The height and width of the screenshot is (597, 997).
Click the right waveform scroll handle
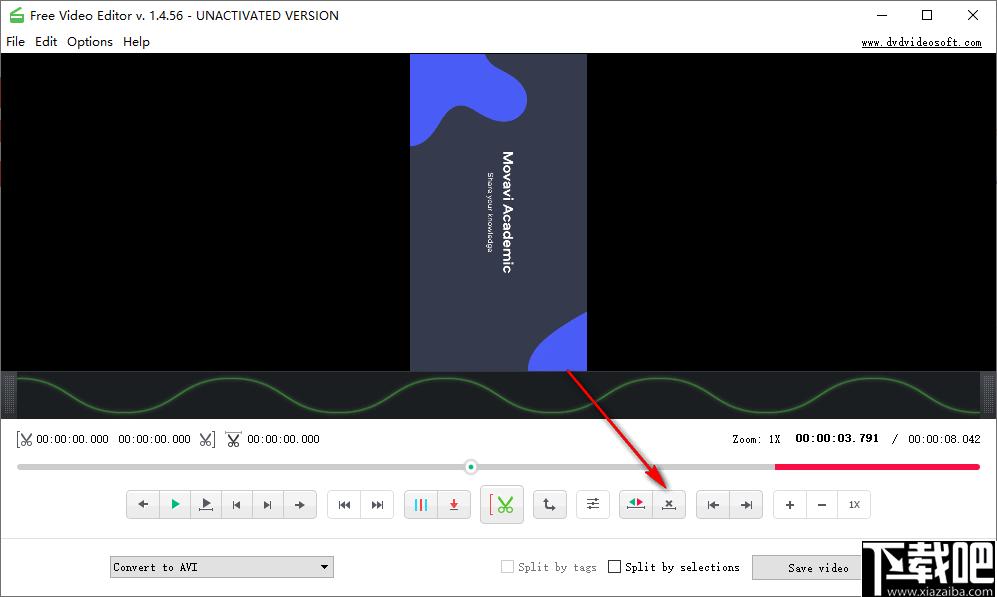988,395
